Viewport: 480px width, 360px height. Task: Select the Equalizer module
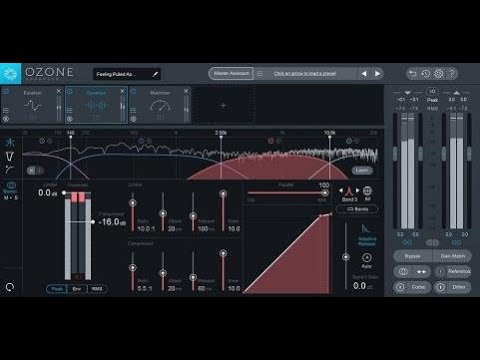point(32,105)
